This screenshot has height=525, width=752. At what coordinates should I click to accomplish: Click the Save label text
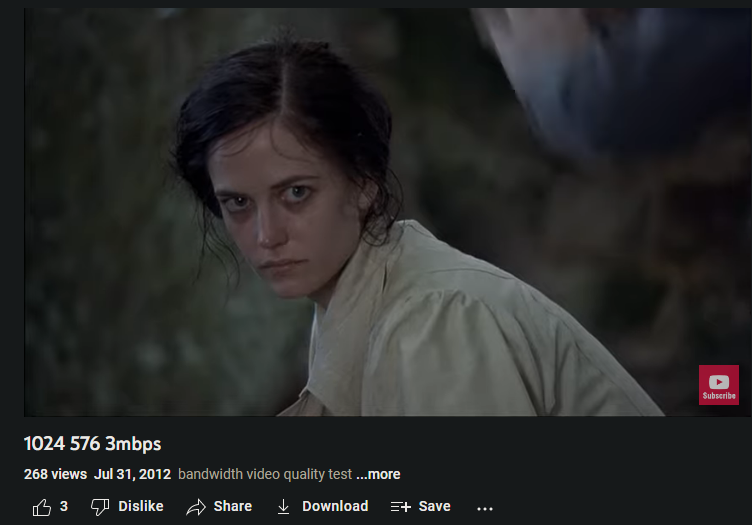click(x=435, y=506)
